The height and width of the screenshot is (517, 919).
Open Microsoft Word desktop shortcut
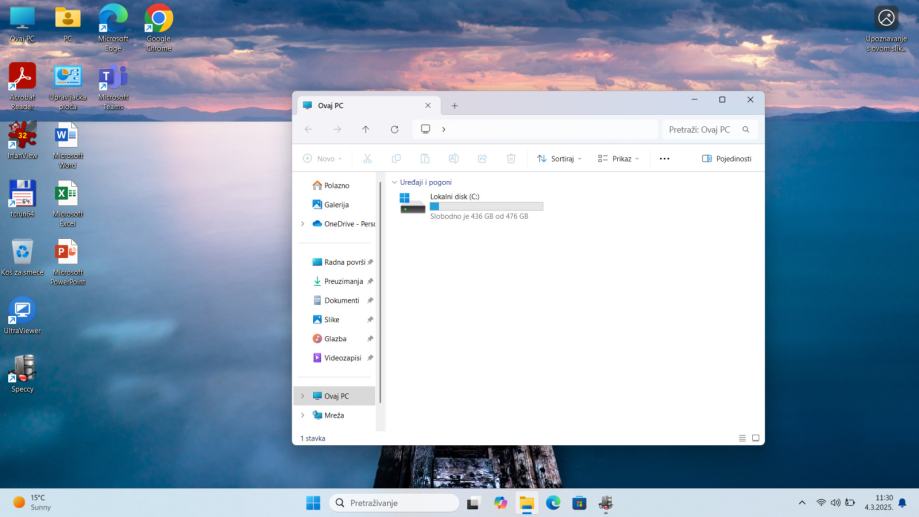click(x=68, y=145)
